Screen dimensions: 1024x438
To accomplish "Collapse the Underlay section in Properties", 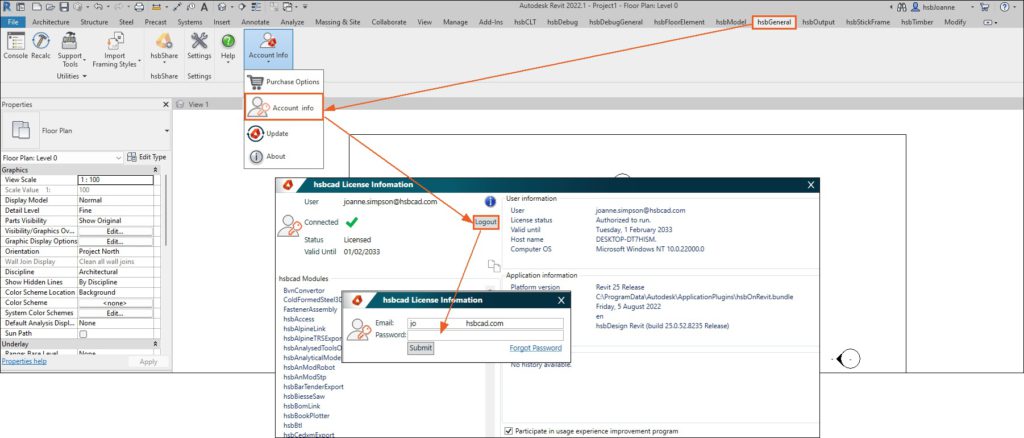I will tap(155, 344).
